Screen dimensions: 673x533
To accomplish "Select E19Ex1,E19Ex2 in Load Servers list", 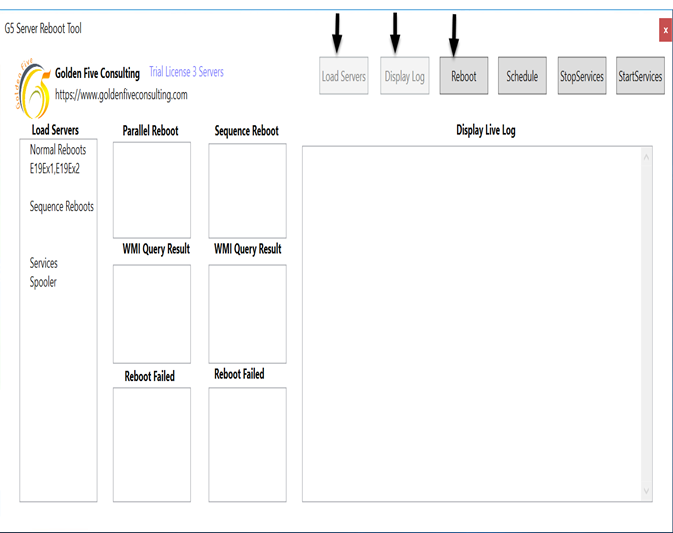I will coord(55,168).
